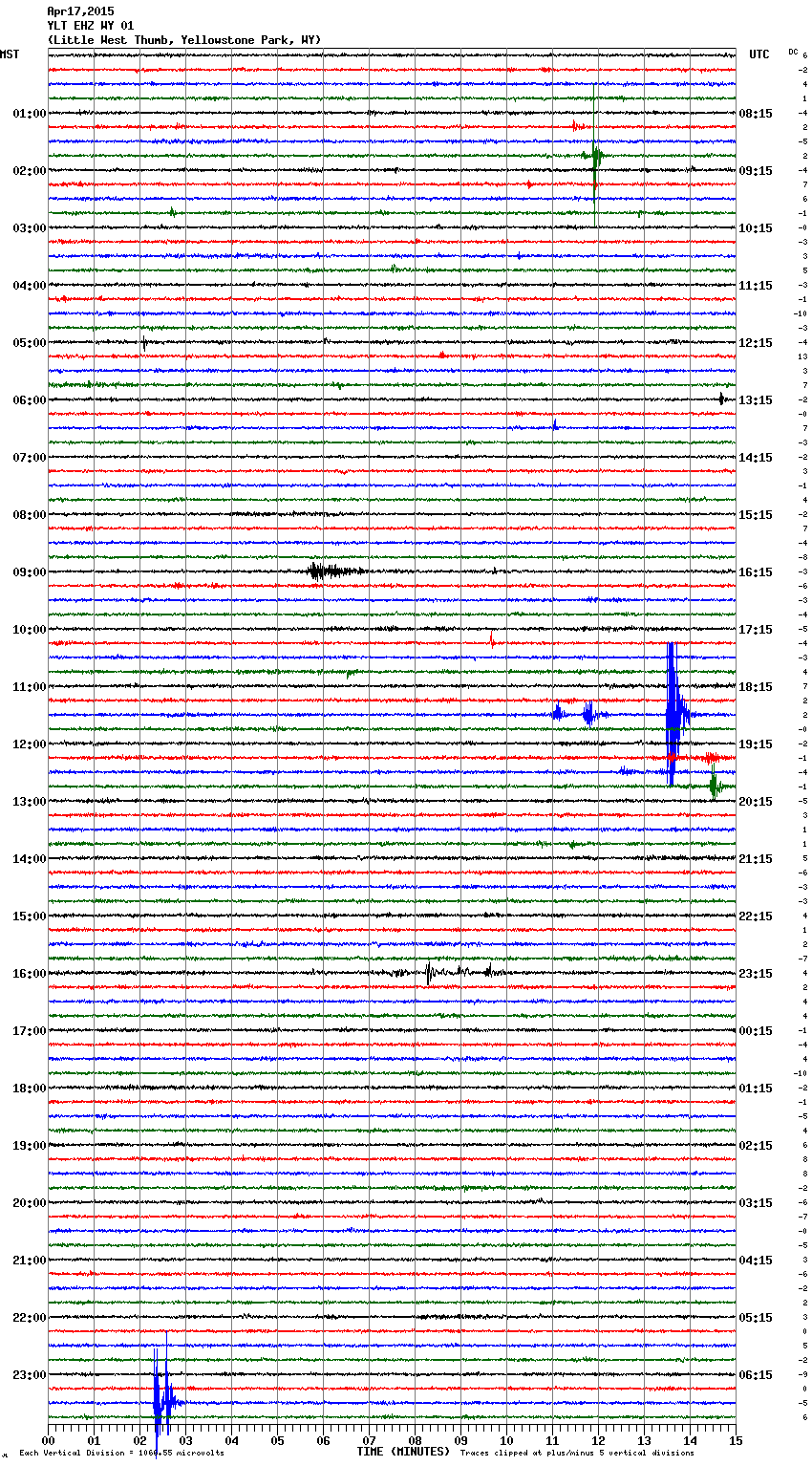This screenshot has width=812, height=1466.
Task: Click the 23:15 UTC time label
Action: click(x=756, y=974)
